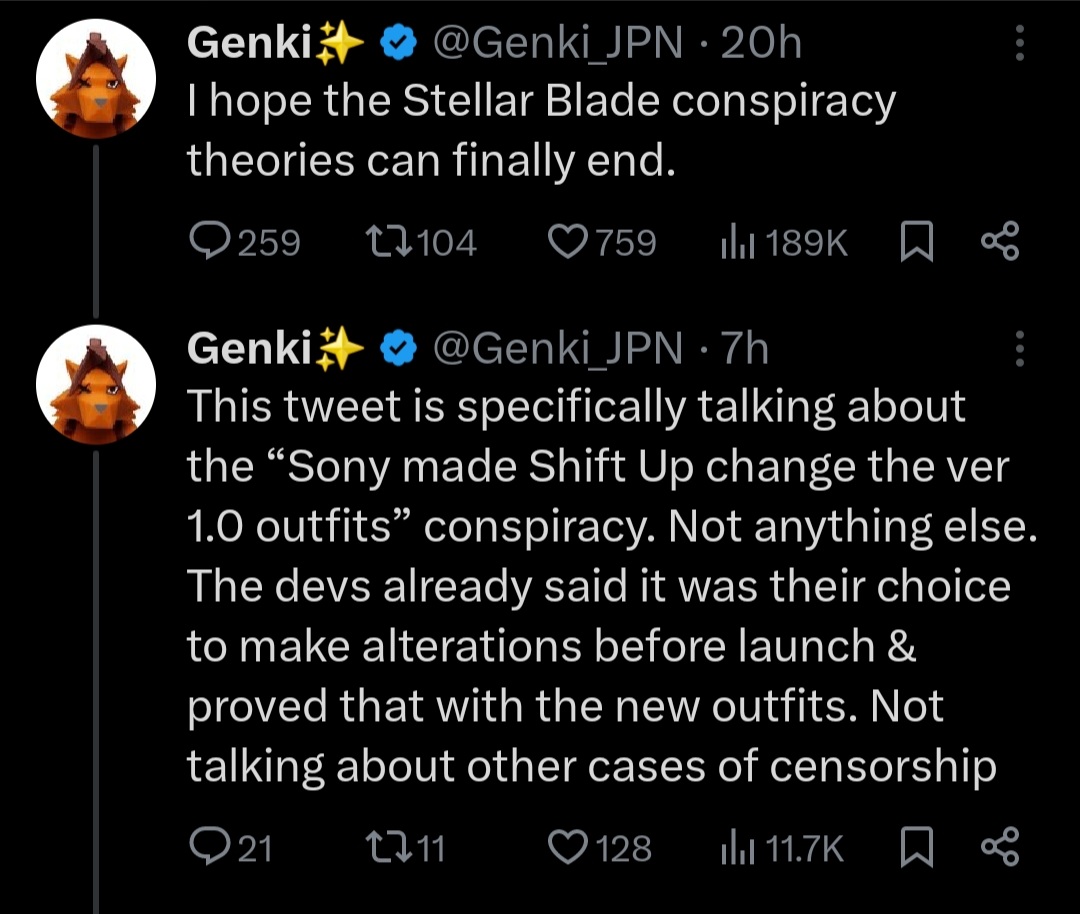Retweet the first tweet with 104 retweets
Viewport: 1080px width, 914px height.
point(421,242)
